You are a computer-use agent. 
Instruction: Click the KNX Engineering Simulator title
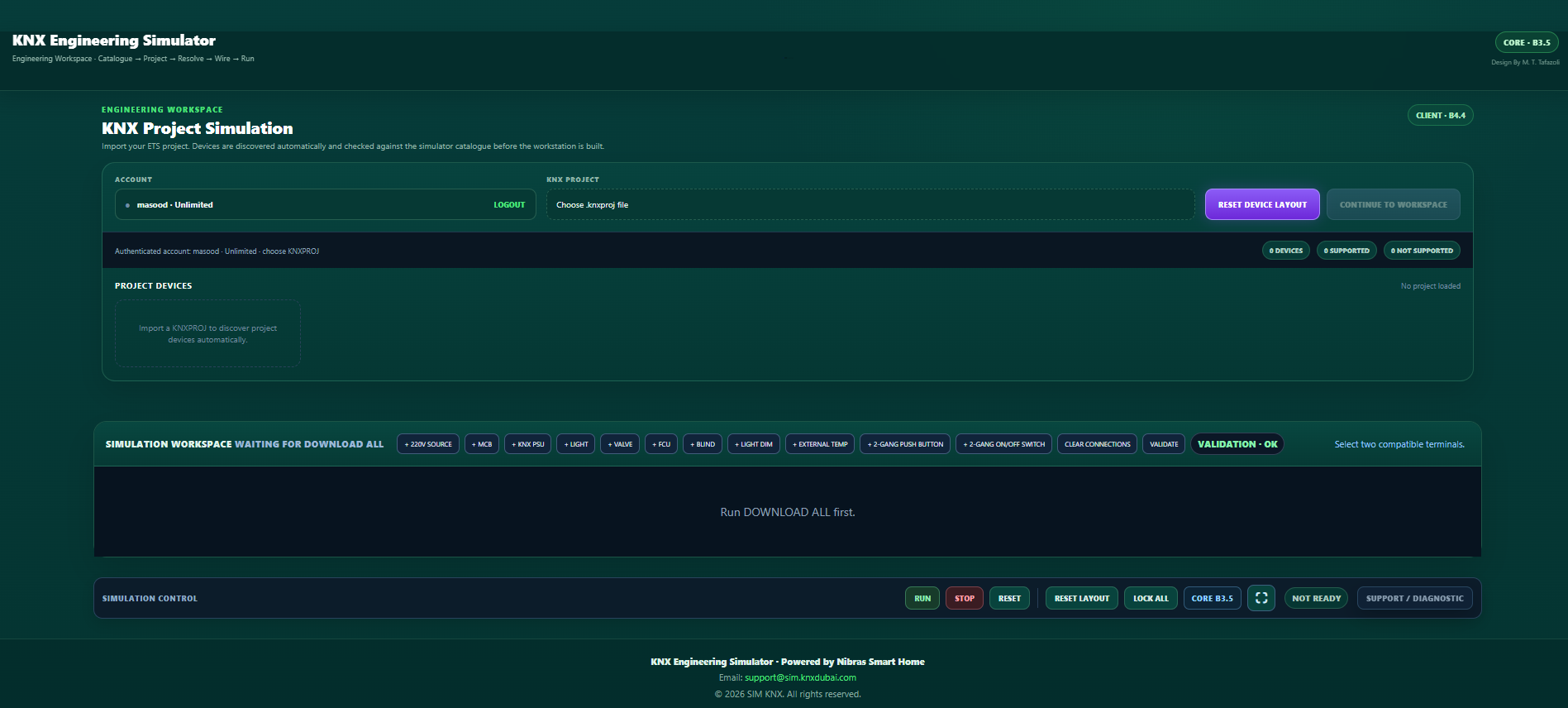[114, 41]
